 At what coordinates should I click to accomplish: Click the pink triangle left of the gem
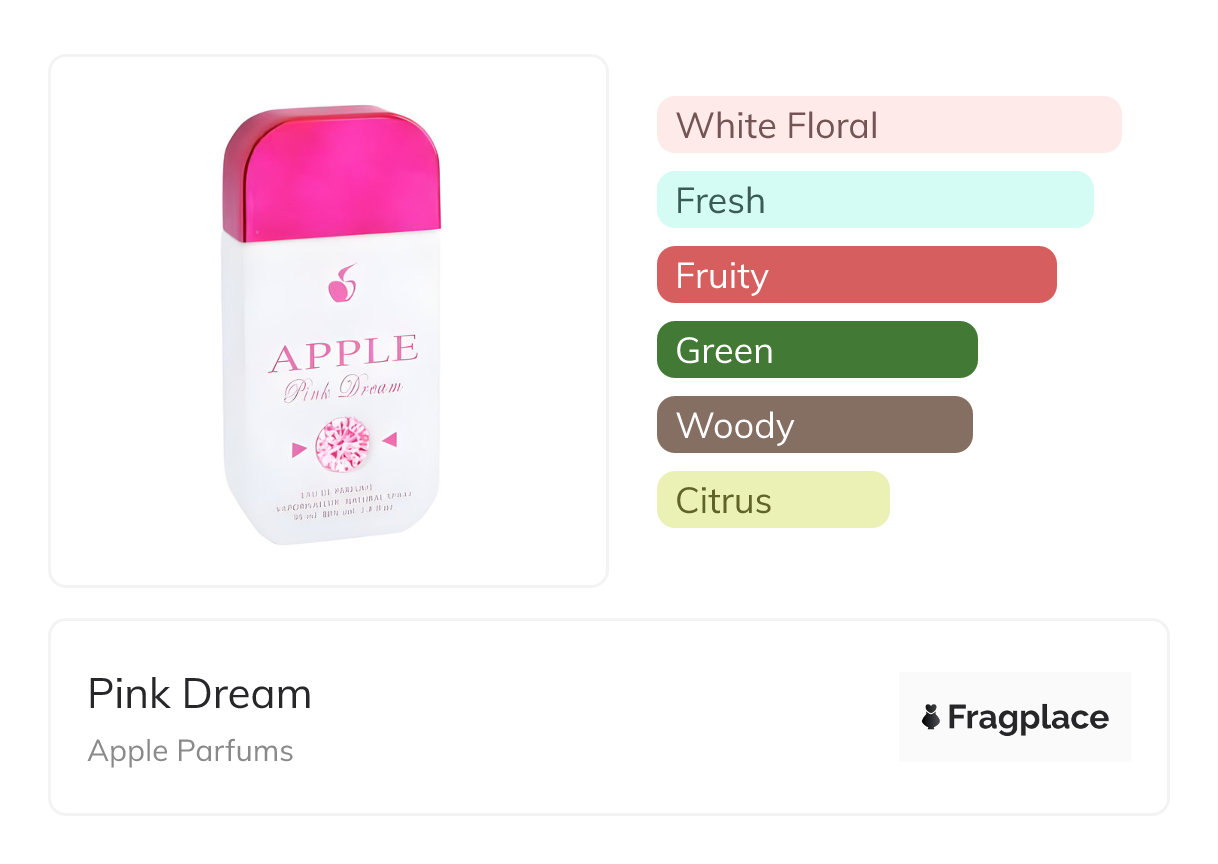(x=298, y=450)
